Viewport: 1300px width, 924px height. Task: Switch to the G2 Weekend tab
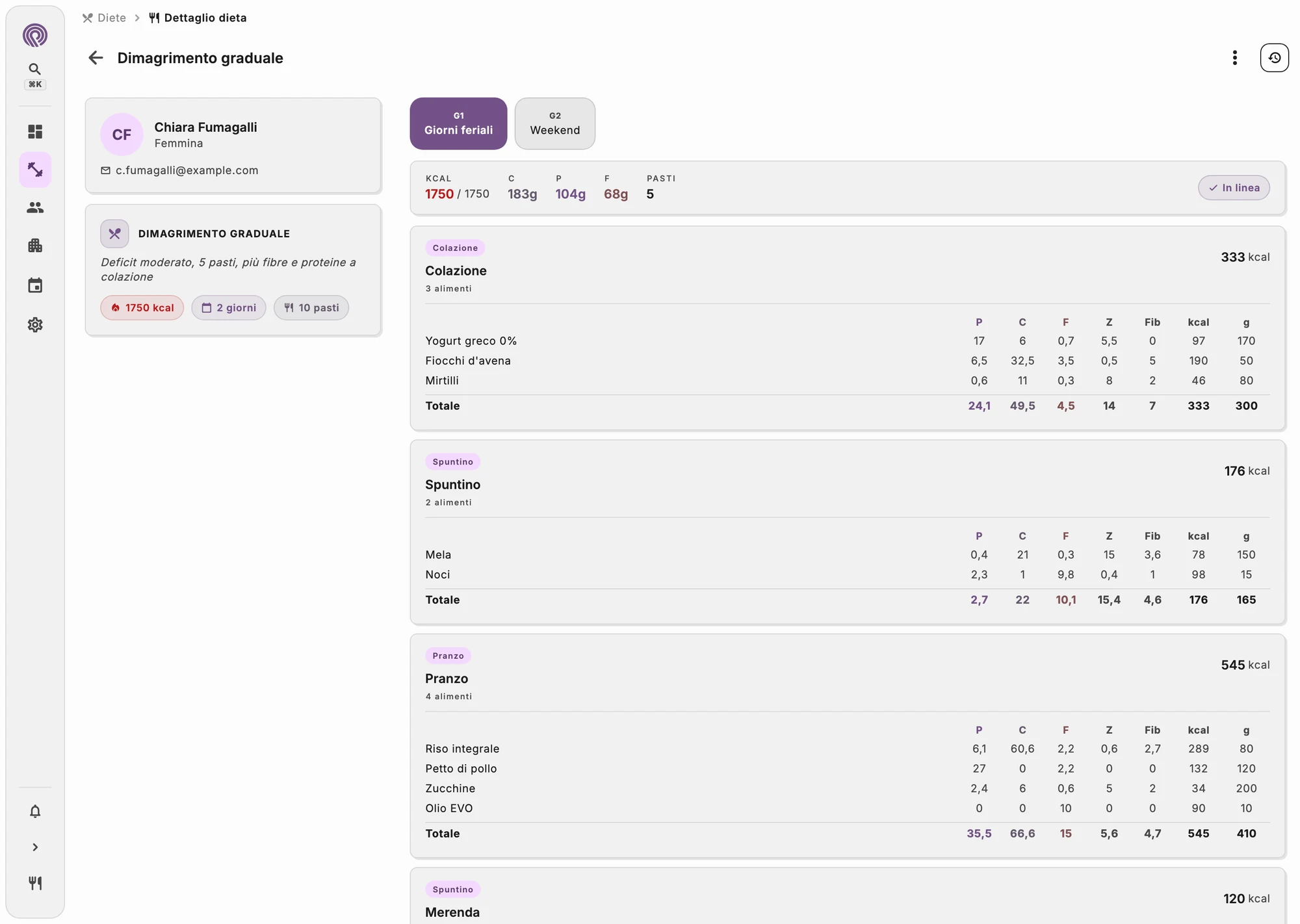point(554,123)
